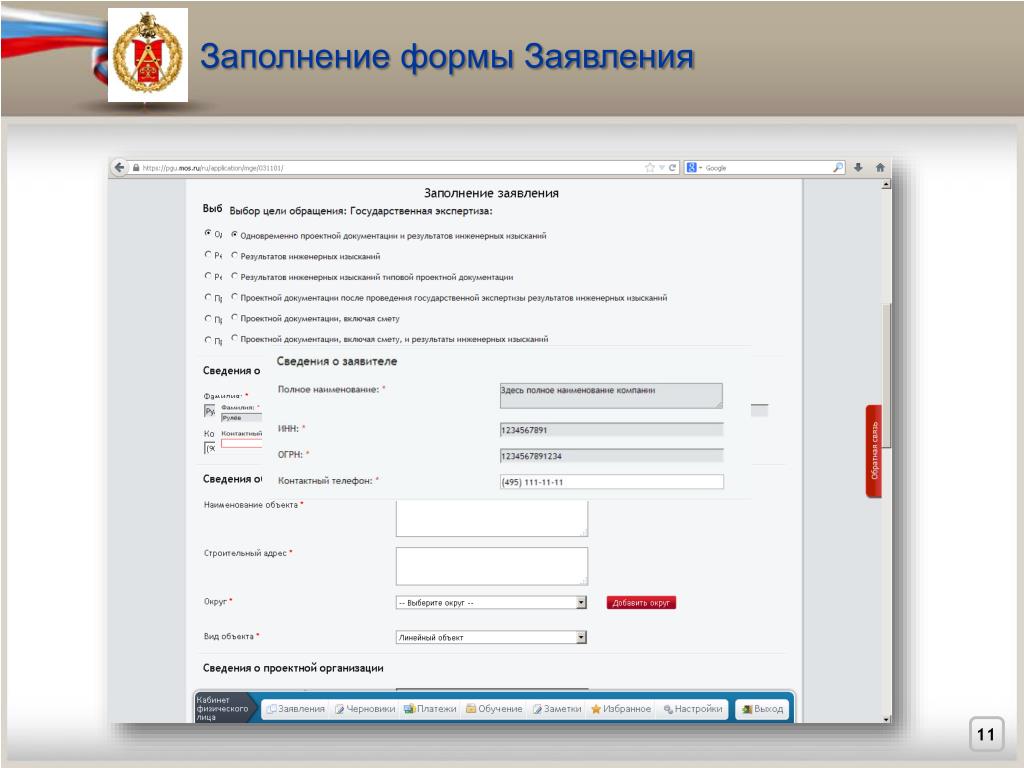This screenshot has width=1024, height=768.
Task: Open the 'Обучение' tab
Action: pyautogui.click(x=494, y=709)
